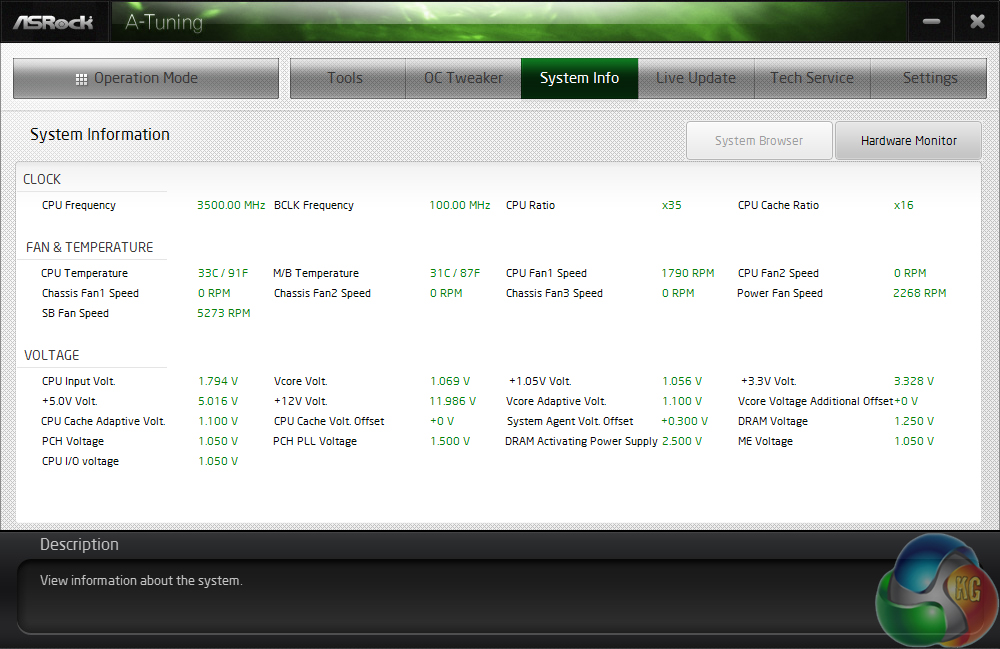Click the CPU Cache Ratio value x16
This screenshot has height=649, width=1000.
pos(904,205)
